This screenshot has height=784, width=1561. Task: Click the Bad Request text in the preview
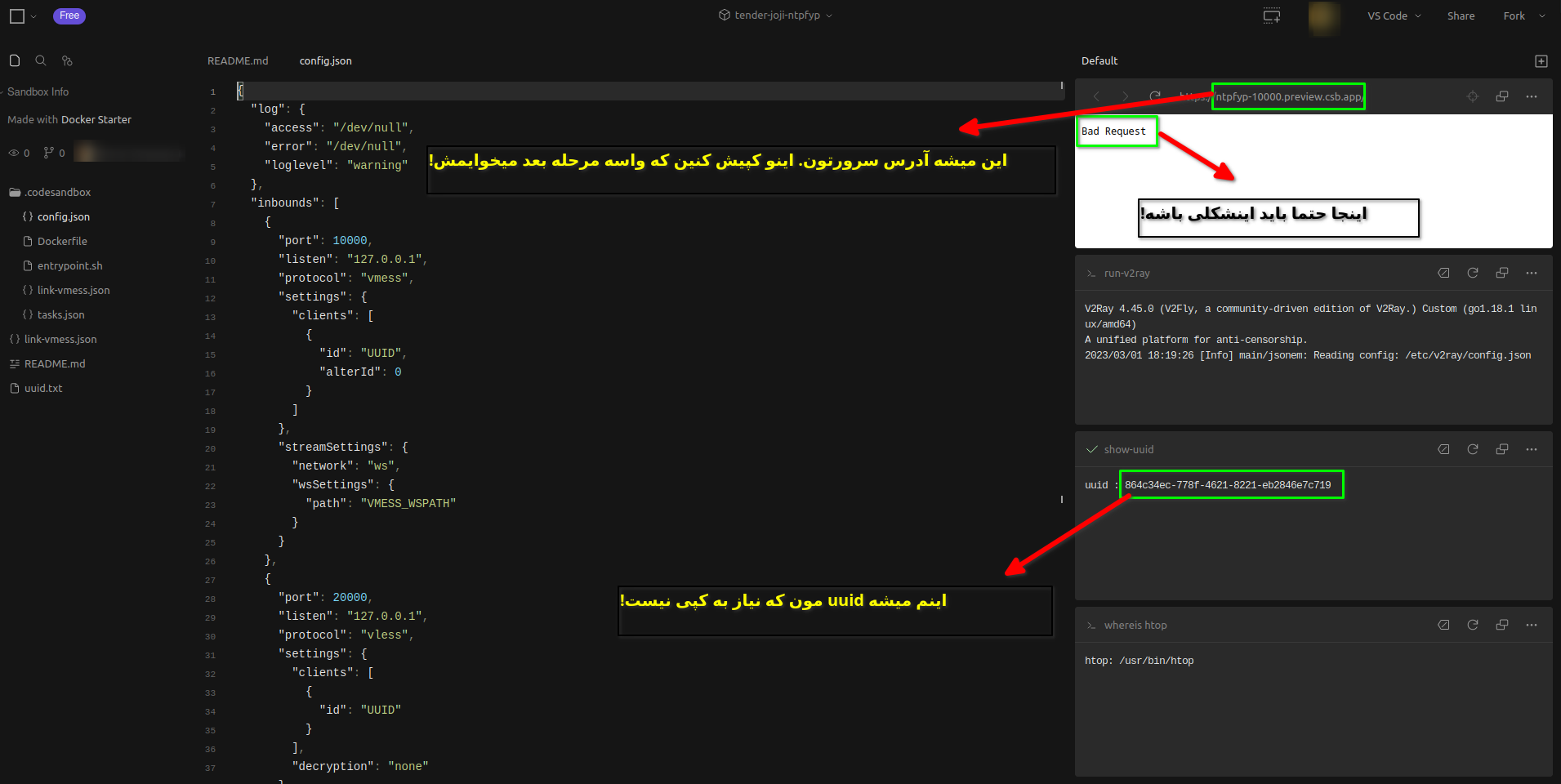coord(1113,131)
